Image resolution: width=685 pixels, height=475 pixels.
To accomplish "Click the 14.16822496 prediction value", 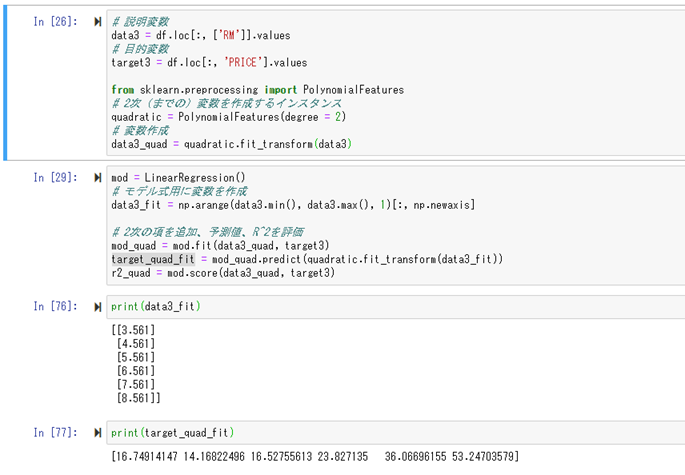I will pos(214,457).
